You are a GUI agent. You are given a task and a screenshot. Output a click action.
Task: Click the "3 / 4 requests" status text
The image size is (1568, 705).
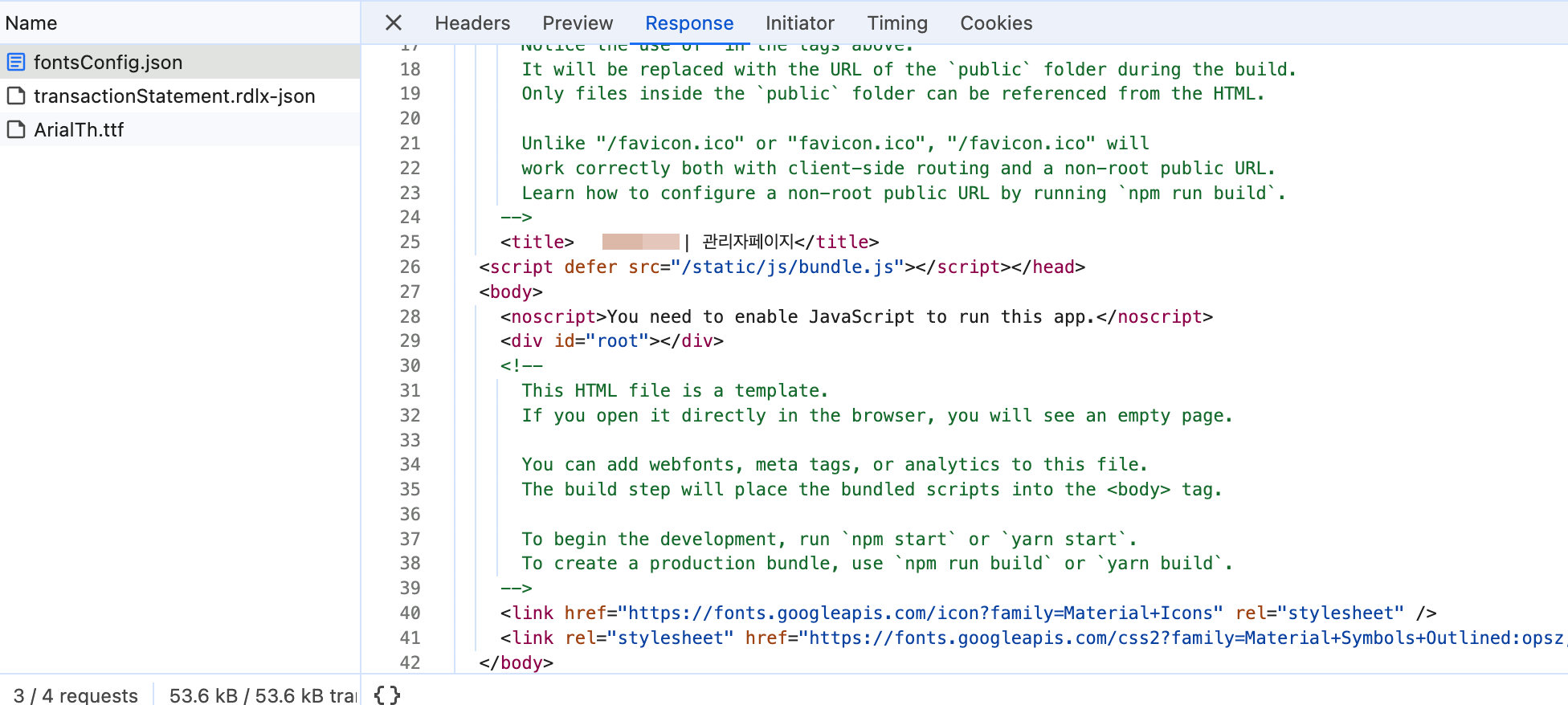click(76, 695)
